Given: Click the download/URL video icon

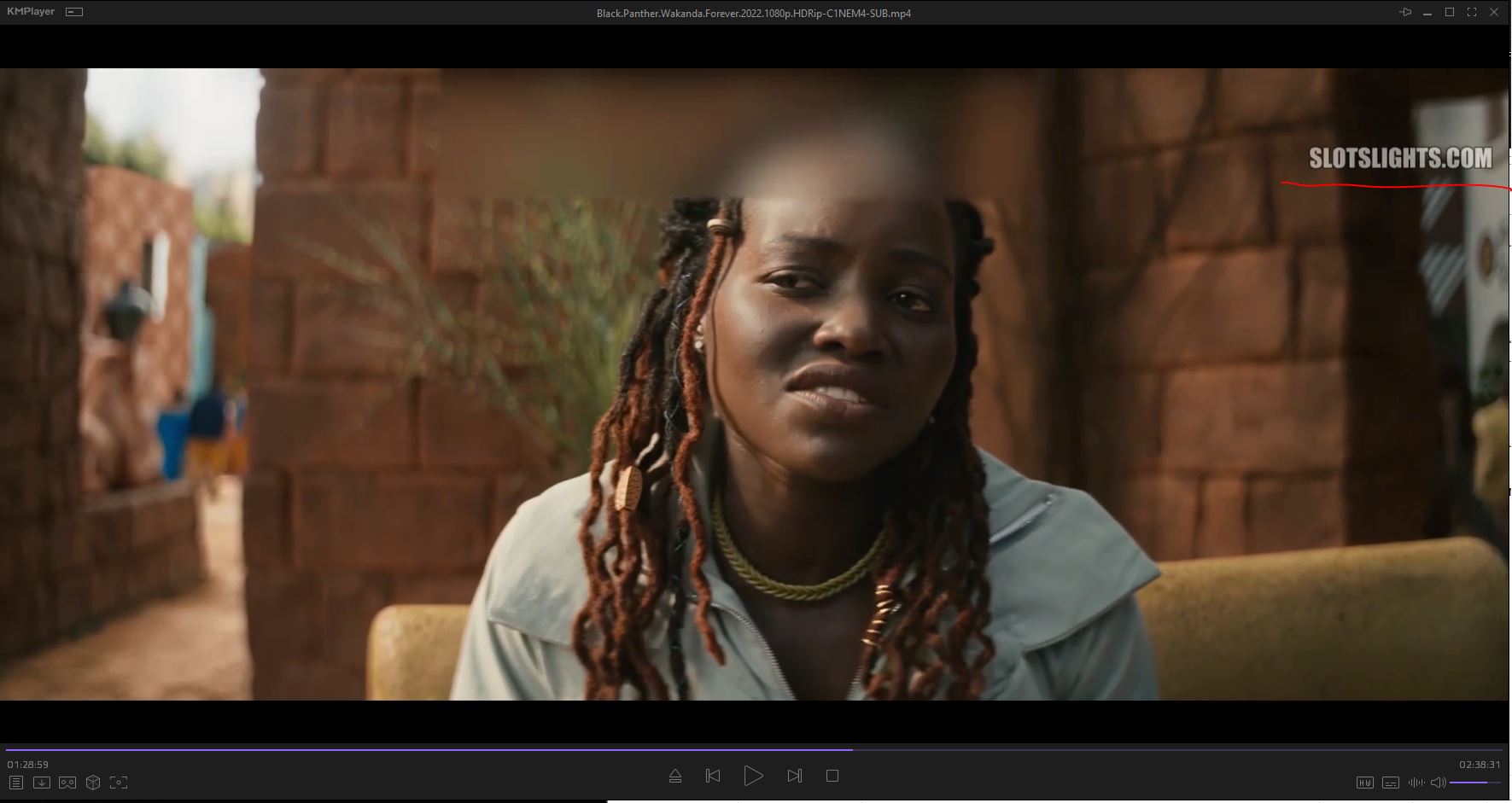Looking at the screenshot, I should pyautogui.click(x=41, y=783).
